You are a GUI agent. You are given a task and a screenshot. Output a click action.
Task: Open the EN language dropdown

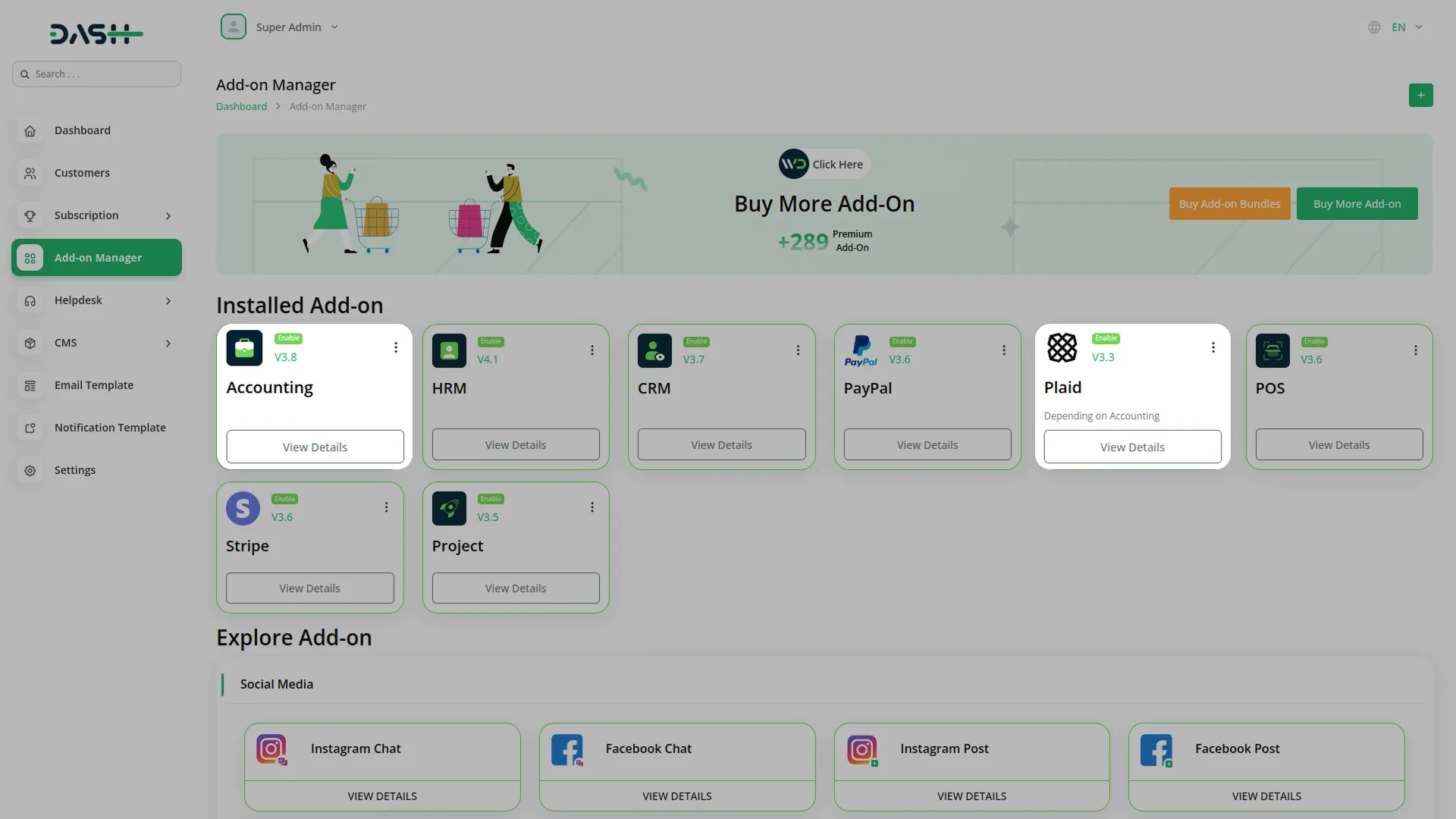[1398, 27]
